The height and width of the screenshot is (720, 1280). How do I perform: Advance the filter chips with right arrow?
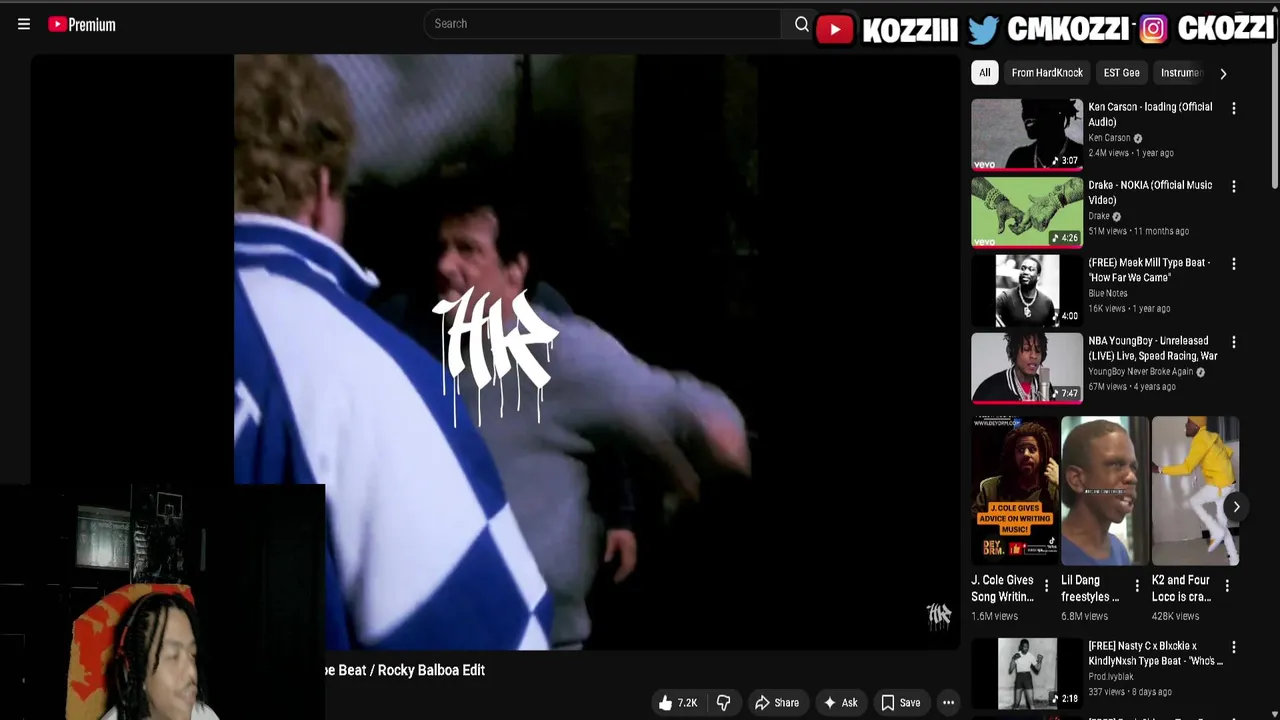tap(1223, 73)
